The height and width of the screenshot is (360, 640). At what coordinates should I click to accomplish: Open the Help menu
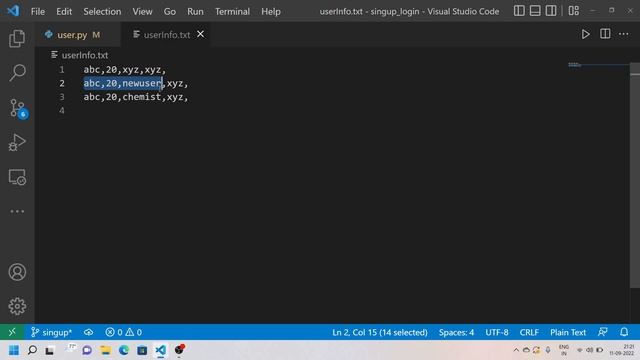pyautogui.click(x=271, y=11)
